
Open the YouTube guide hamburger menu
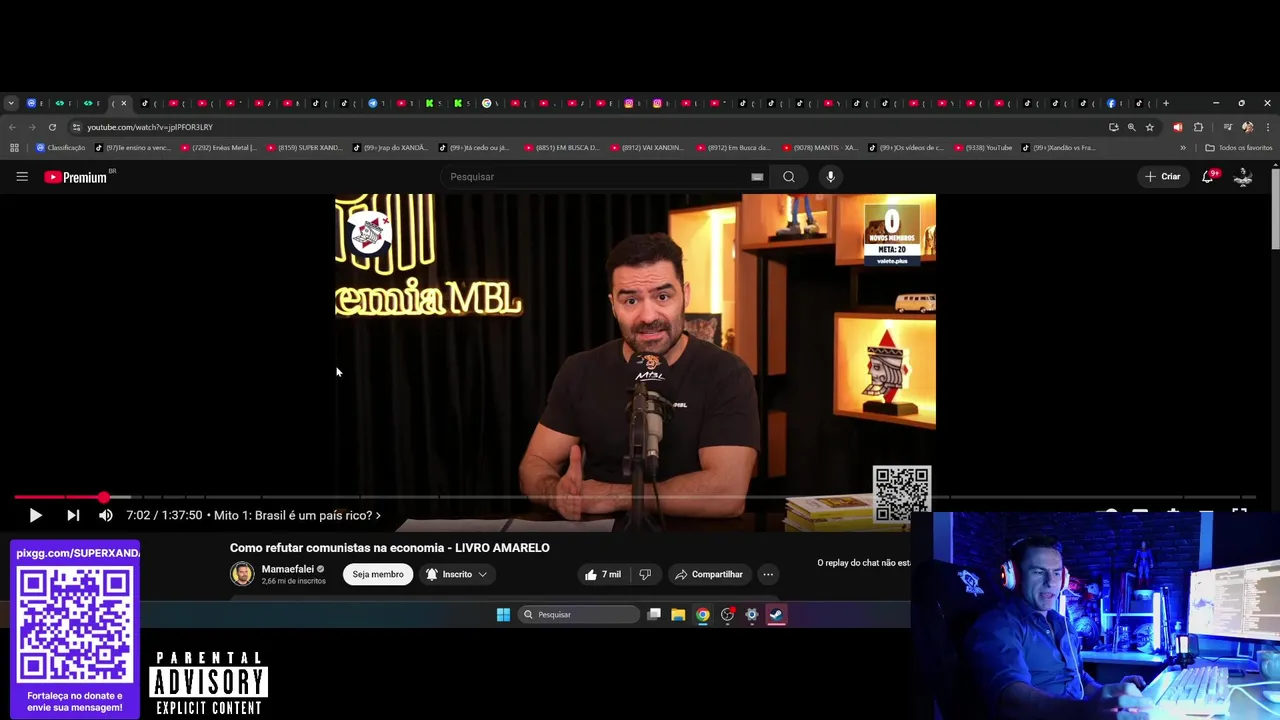(x=22, y=177)
